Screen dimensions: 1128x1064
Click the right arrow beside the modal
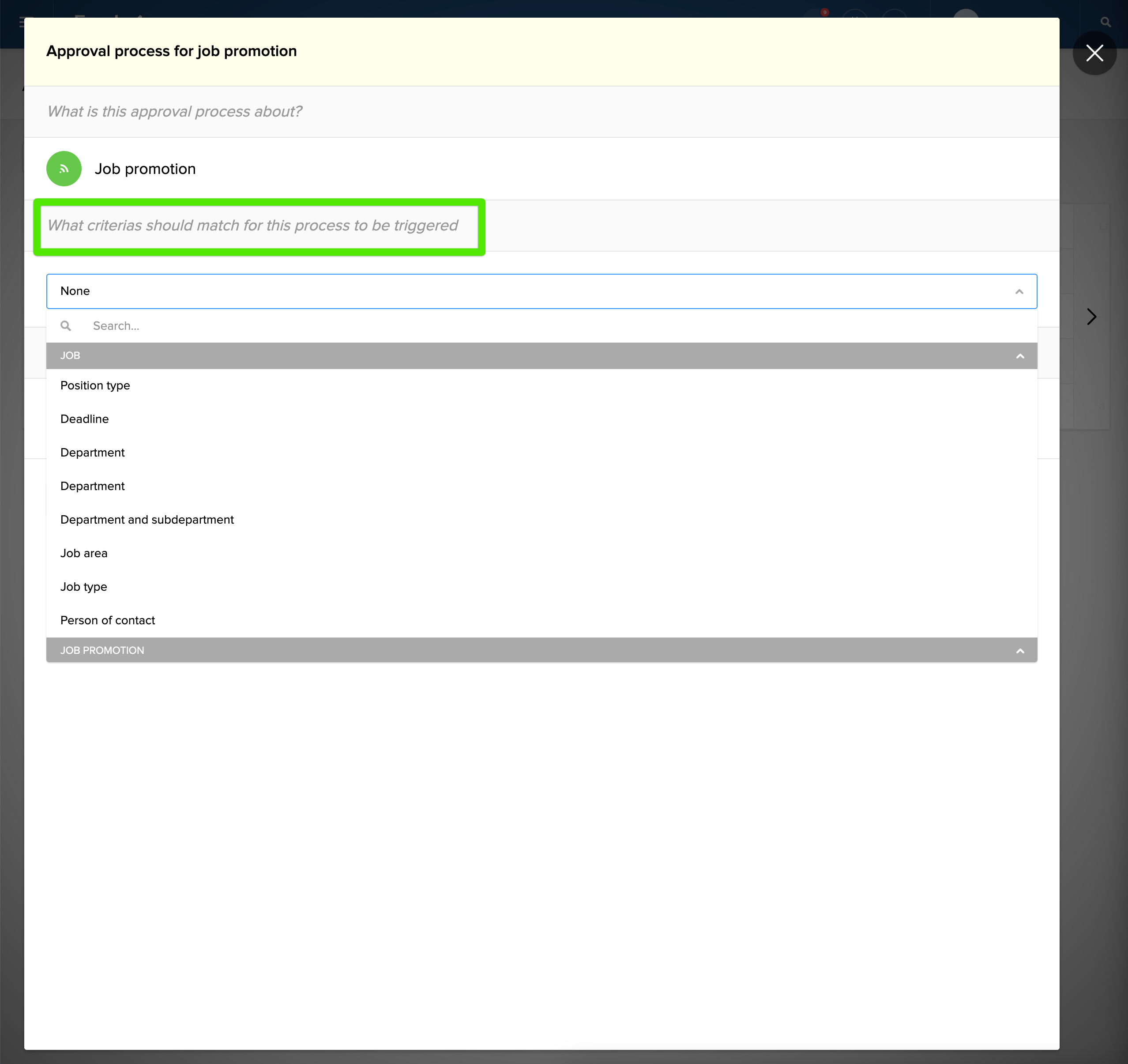click(1091, 317)
